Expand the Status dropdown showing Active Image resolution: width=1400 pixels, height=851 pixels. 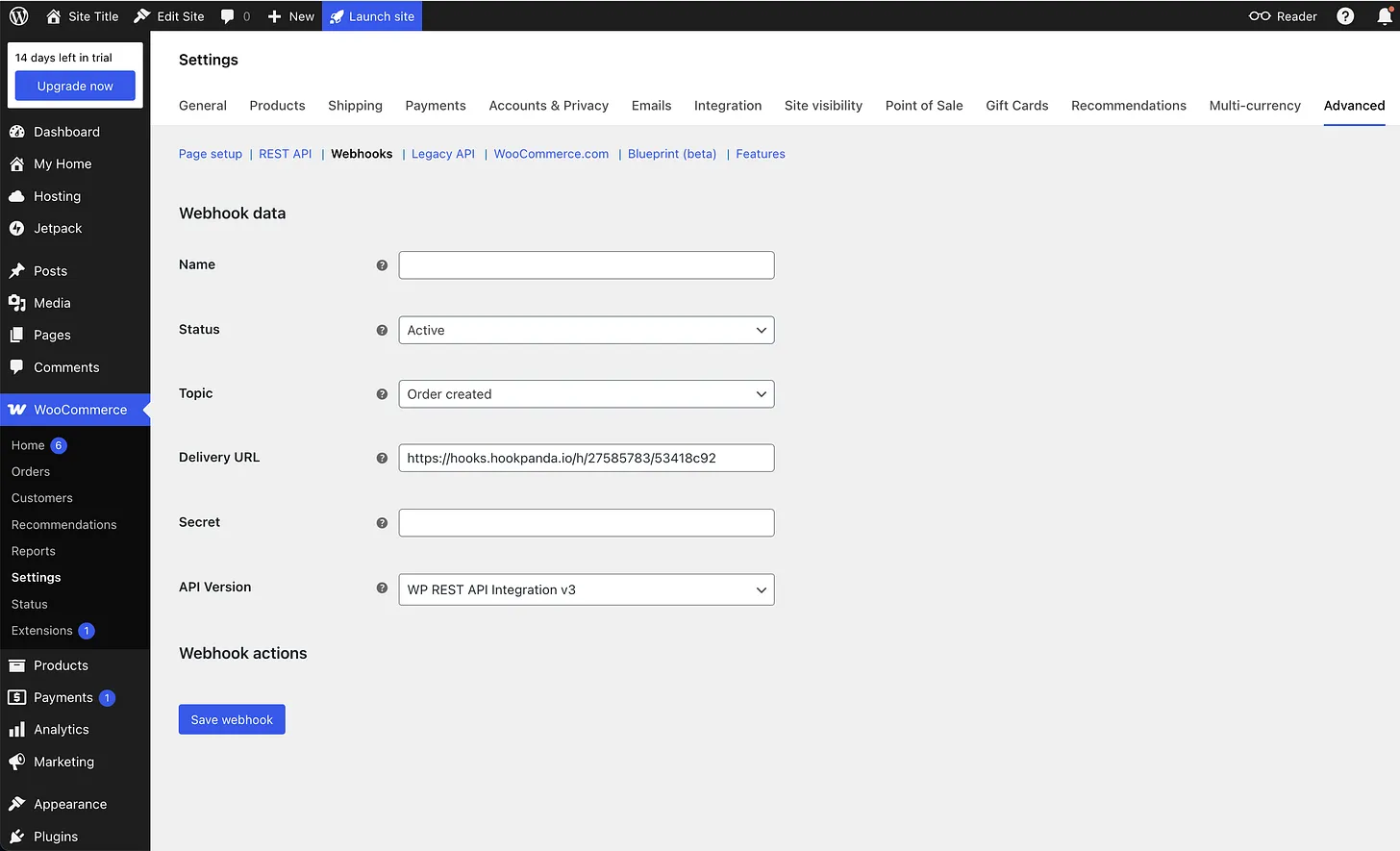(586, 331)
